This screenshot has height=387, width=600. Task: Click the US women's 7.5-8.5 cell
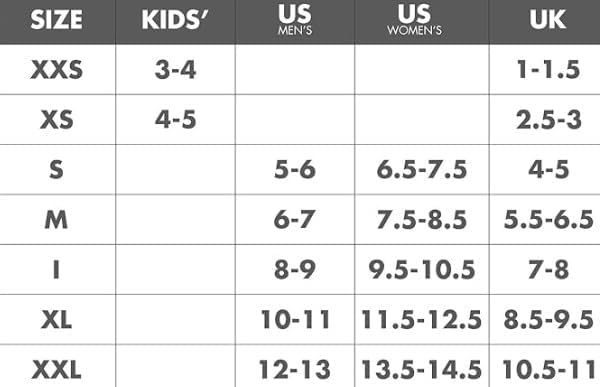(422, 220)
